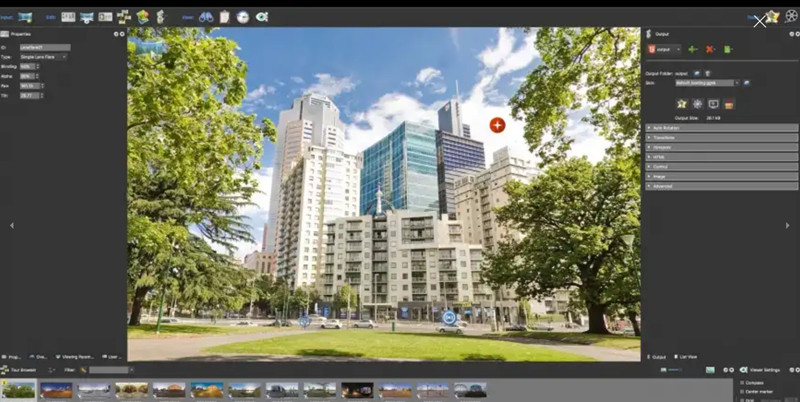The width and height of the screenshot is (800, 402).
Task: Open the binoculars view tool
Action: pyautogui.click(x=206, y=17)
